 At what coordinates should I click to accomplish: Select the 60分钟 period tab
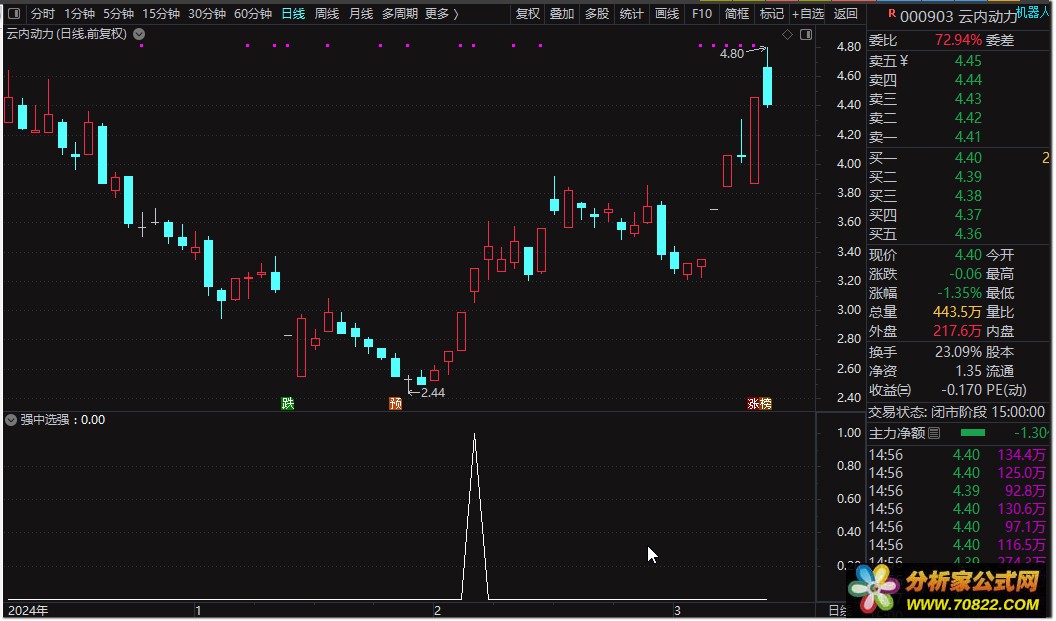(x=253, y=13)
